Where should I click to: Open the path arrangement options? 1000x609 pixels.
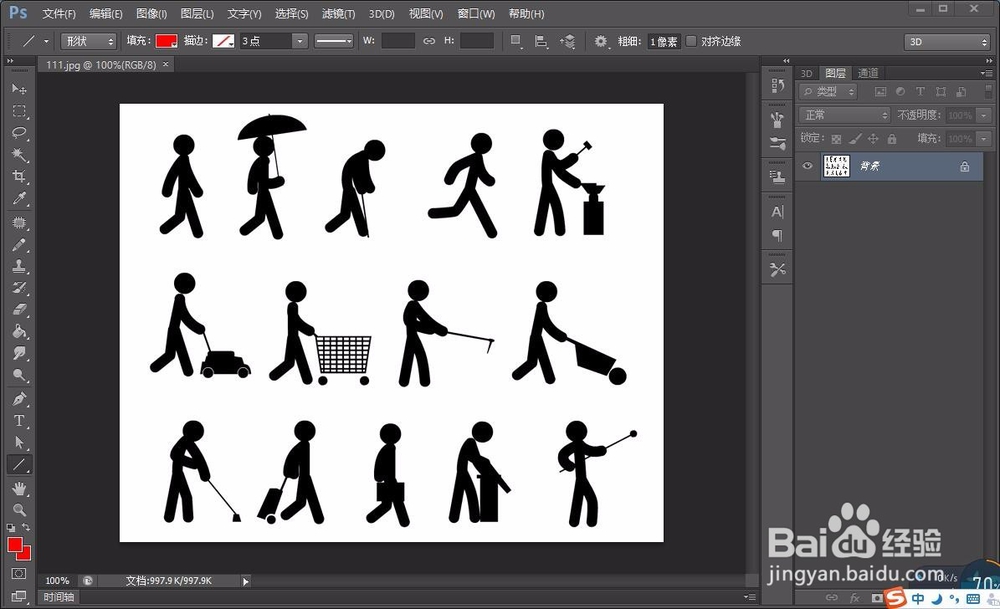pos(567,41)
